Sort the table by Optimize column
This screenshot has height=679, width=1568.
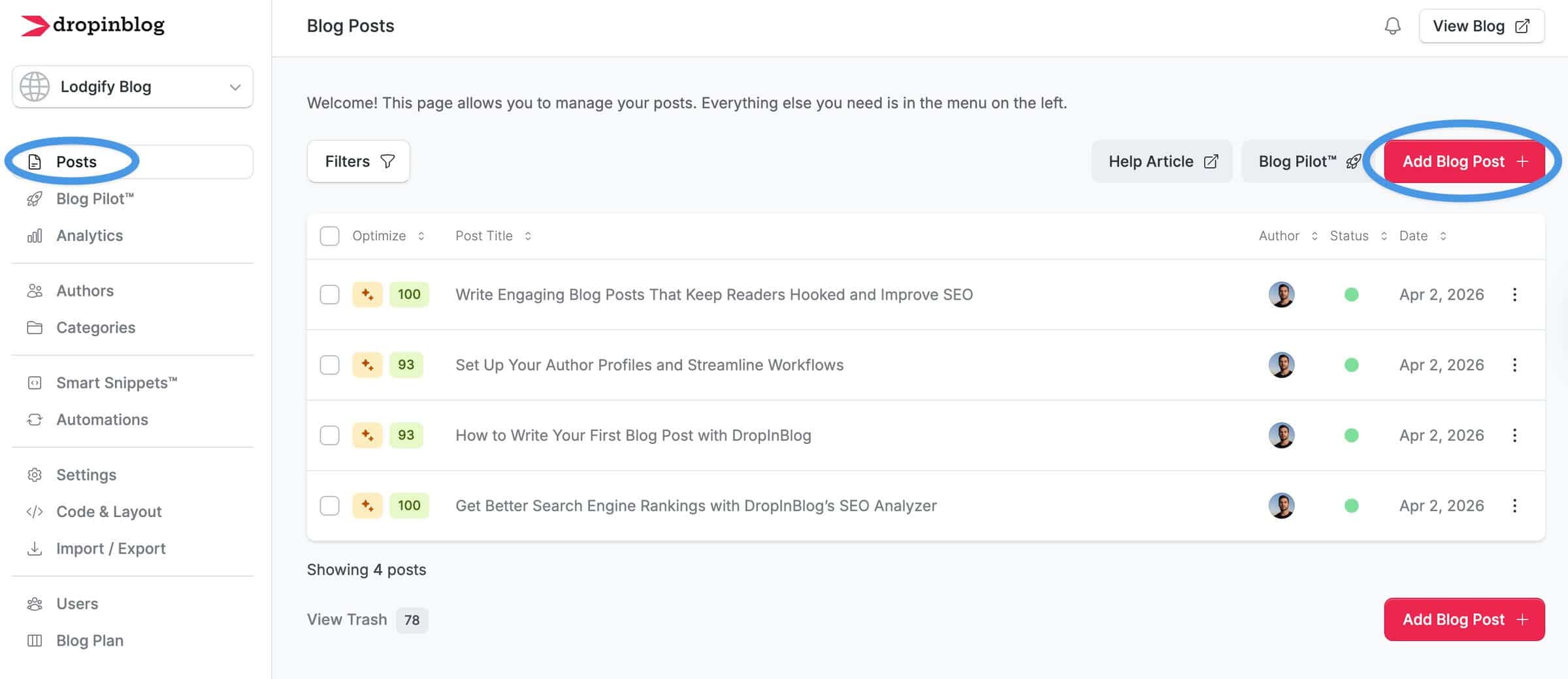tap(388, 236)
